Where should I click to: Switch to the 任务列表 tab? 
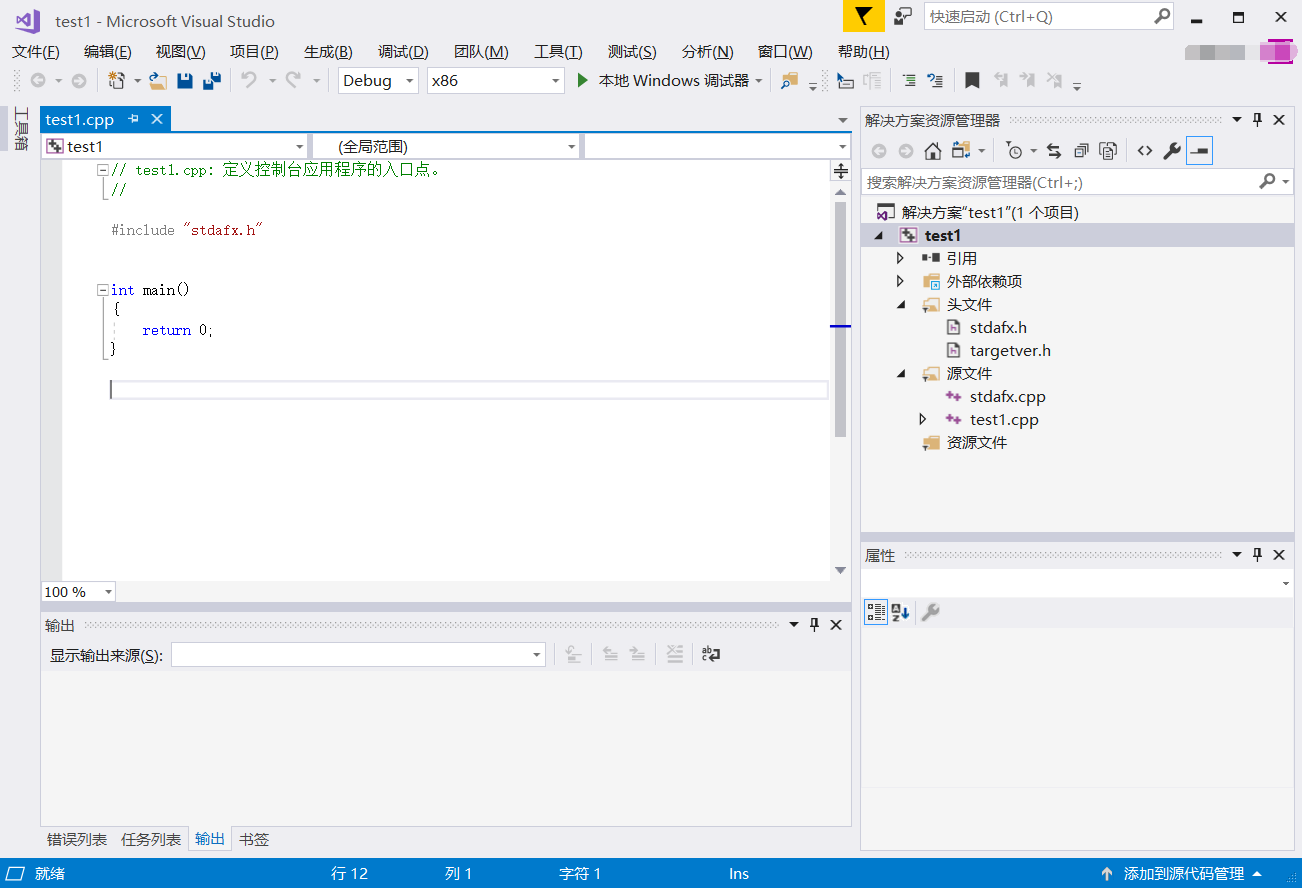pos(151,839)
